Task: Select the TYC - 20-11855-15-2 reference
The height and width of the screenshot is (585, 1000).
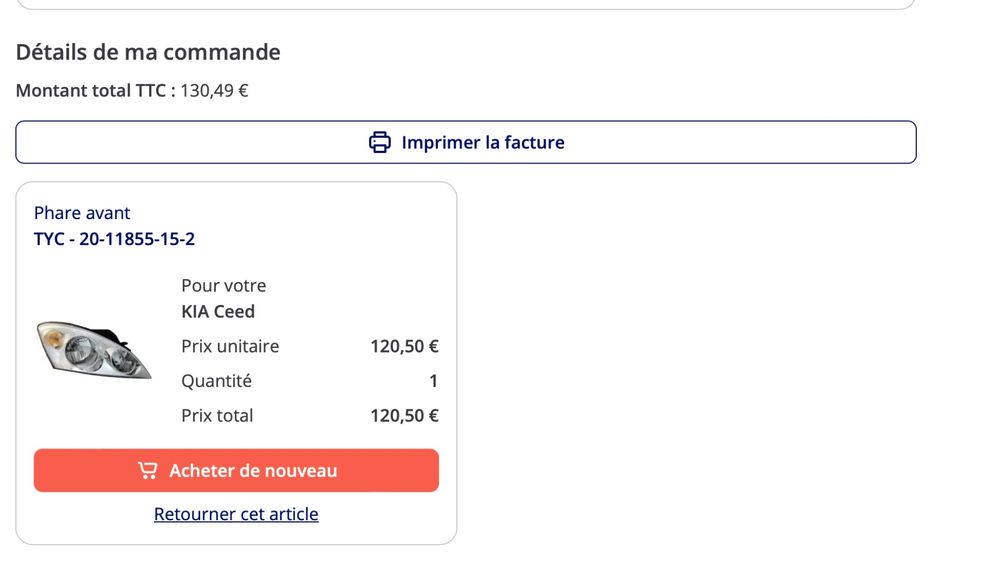Action: 114,239
